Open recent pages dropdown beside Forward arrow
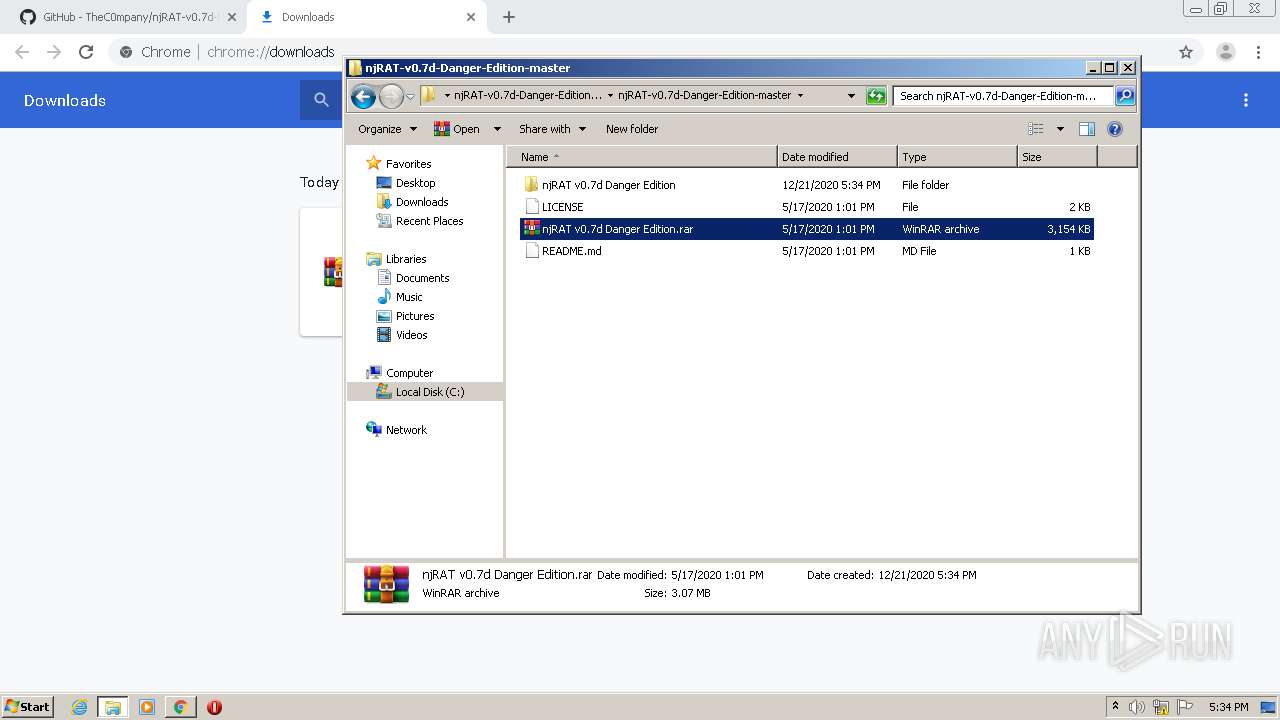This screenshot has width=1280, height=720. tap(410, 96)
